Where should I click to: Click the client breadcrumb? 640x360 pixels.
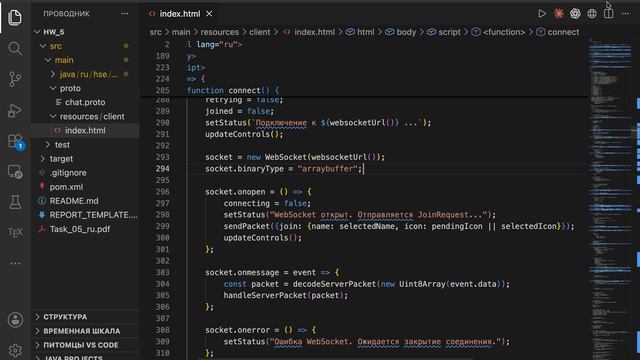pyautogui.click(x=260, y=32)
